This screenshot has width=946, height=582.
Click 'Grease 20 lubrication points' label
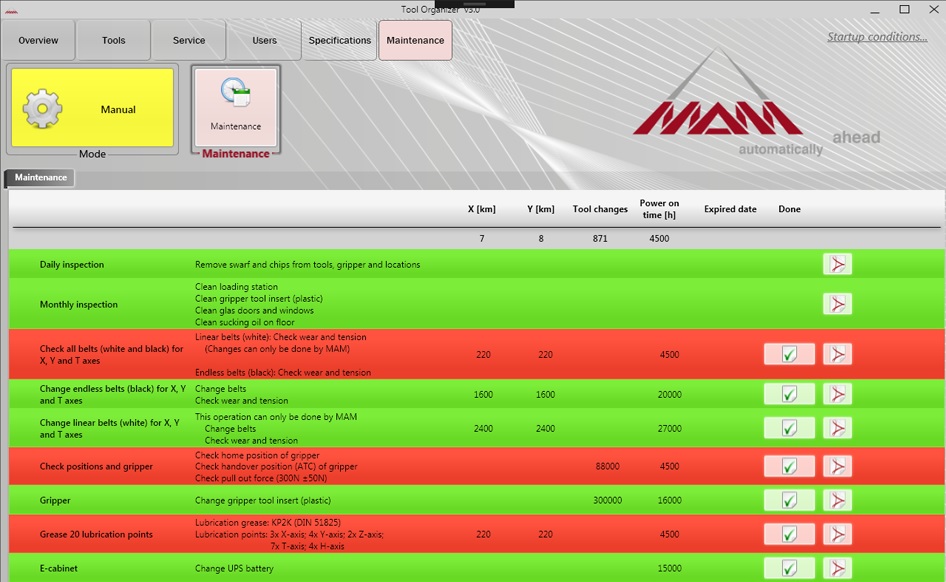click(x=96, y=534)
